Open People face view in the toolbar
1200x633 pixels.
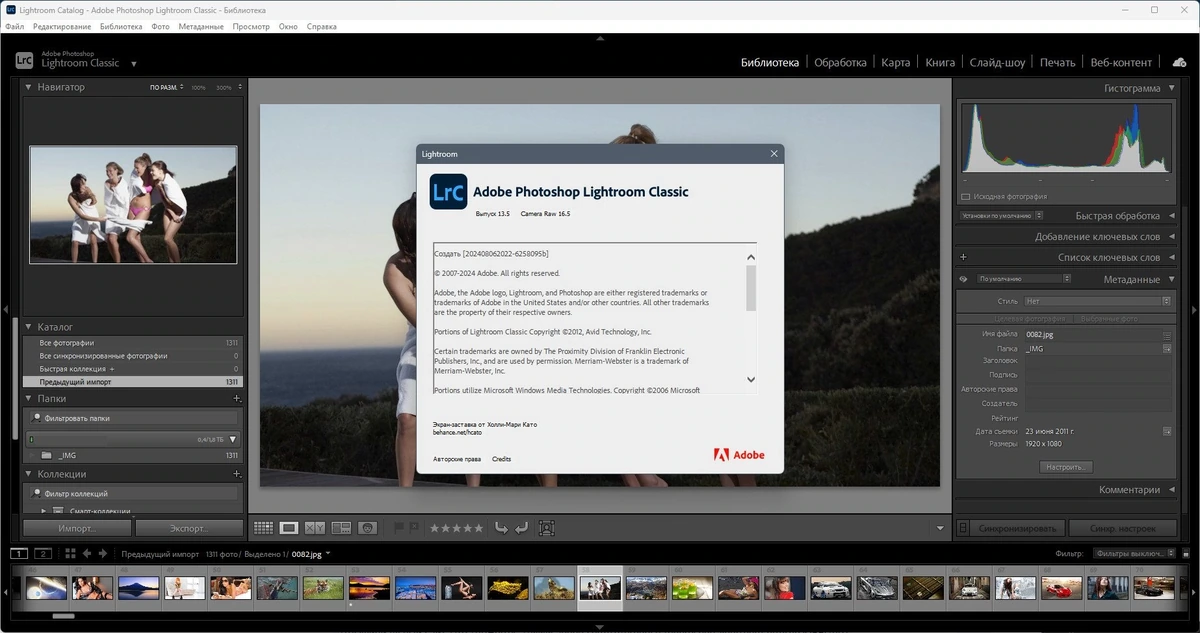367,527
